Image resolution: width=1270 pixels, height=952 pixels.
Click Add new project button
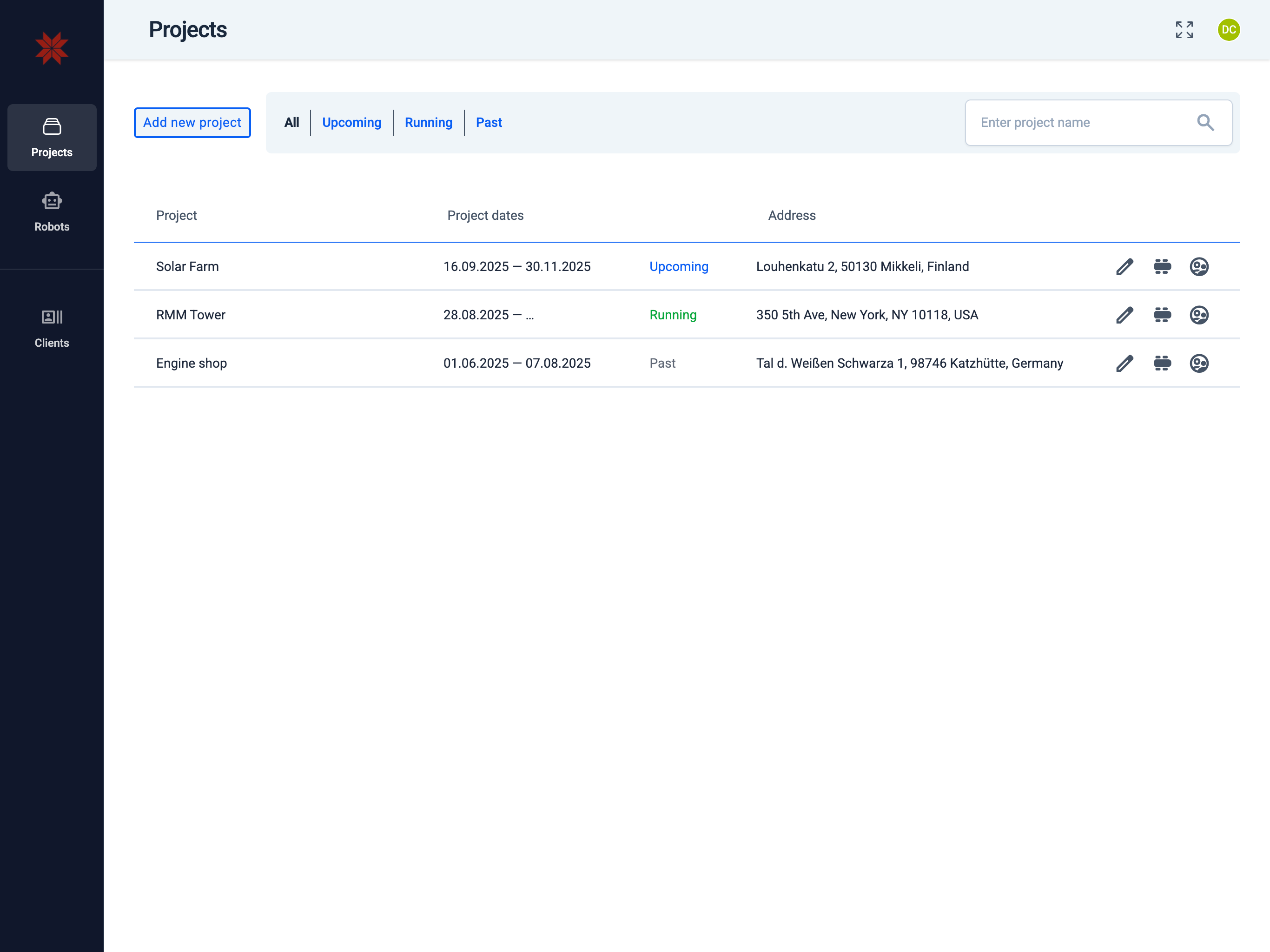click(x=192, y=122)
